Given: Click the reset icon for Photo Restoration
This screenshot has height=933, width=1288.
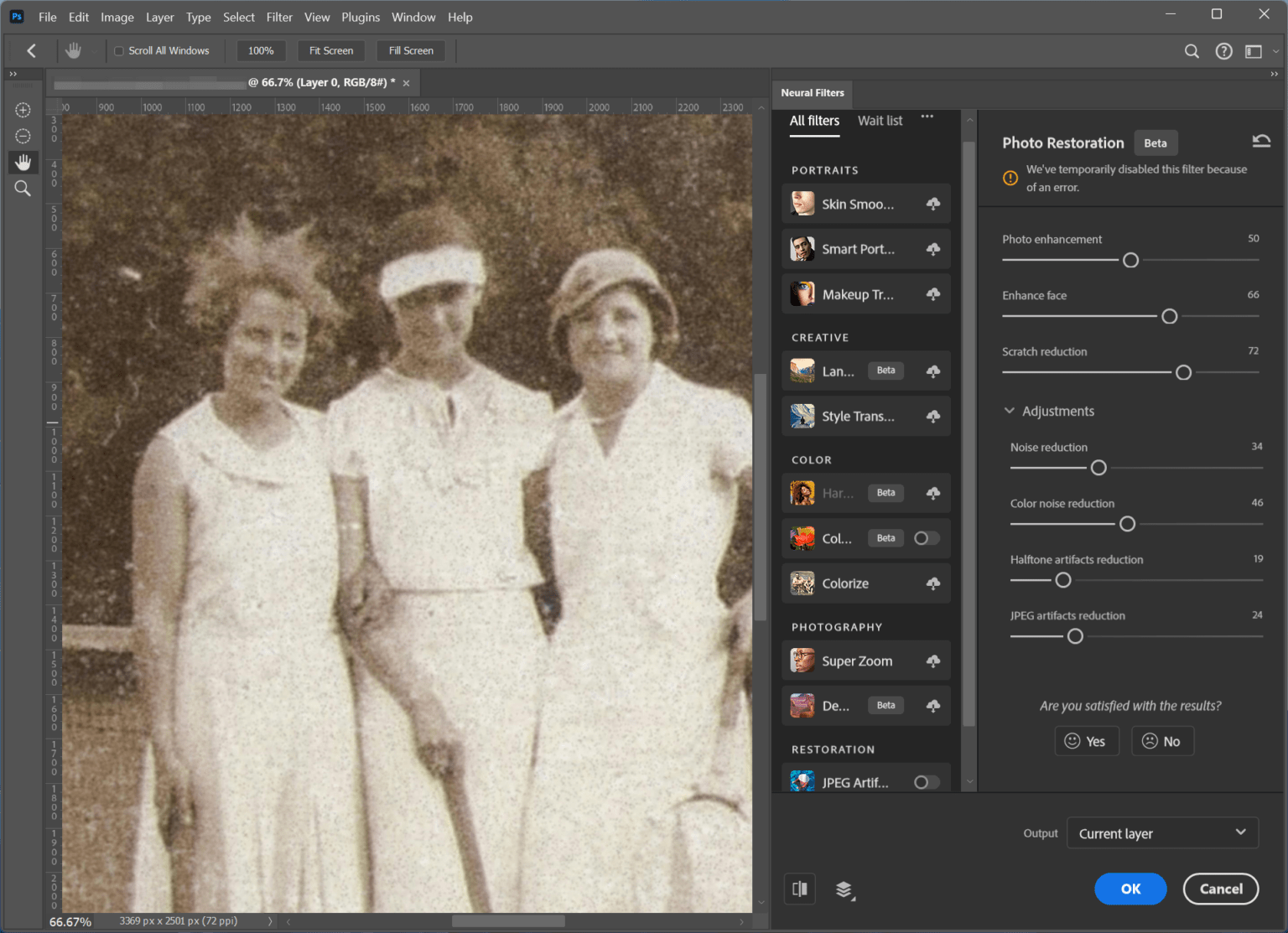Looking at the screenshot, I should tap(1261, 140).
